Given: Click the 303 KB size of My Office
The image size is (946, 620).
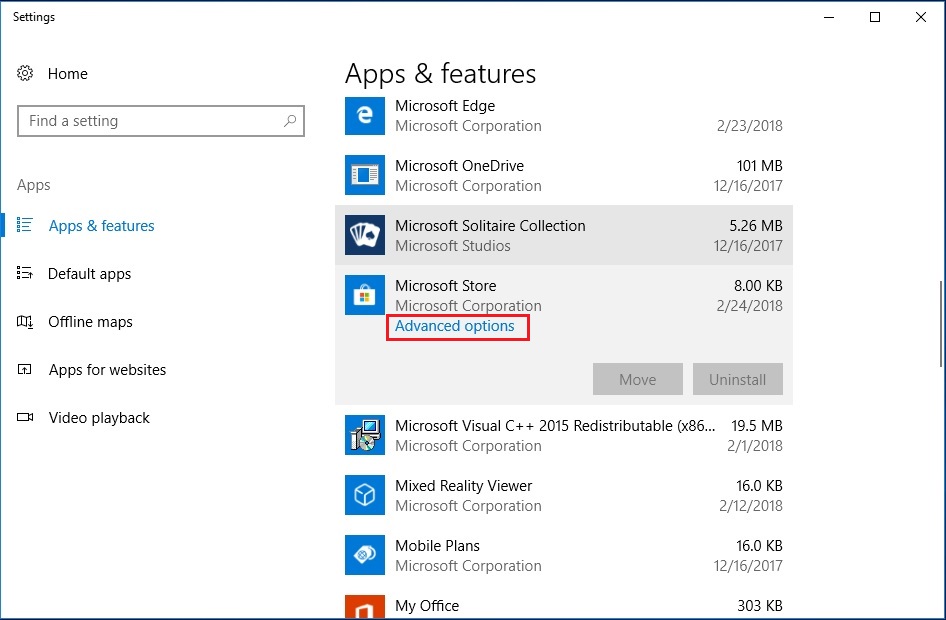Looking at the screenshot, I should pyautogui.click(x=760, y=606).
